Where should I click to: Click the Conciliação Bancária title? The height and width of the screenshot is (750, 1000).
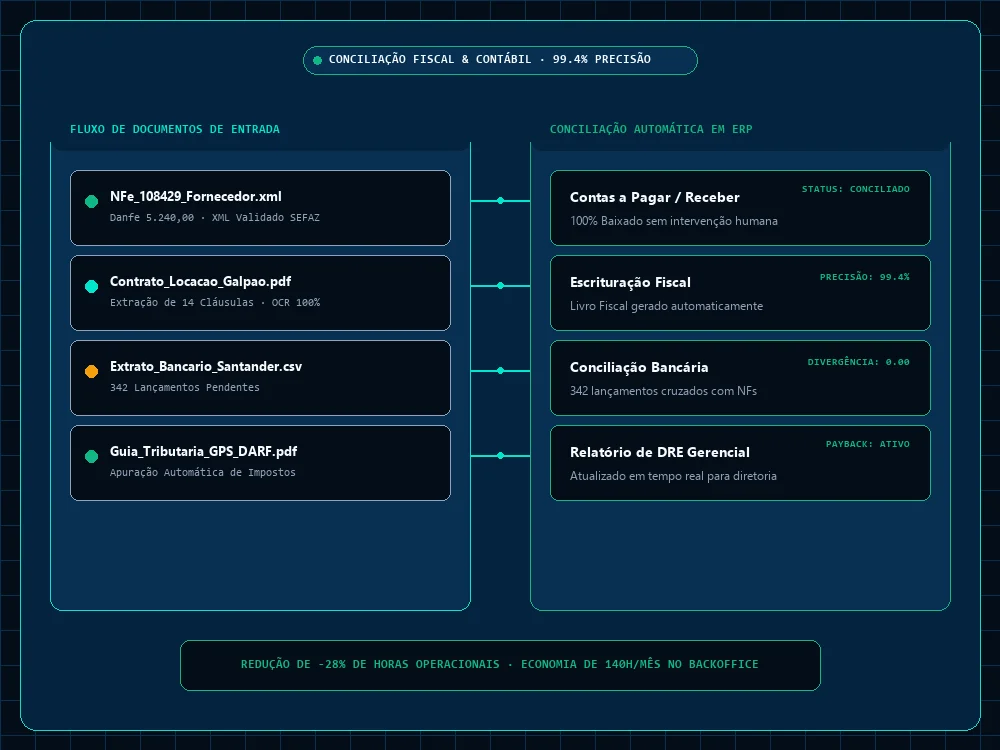[639, 367]
